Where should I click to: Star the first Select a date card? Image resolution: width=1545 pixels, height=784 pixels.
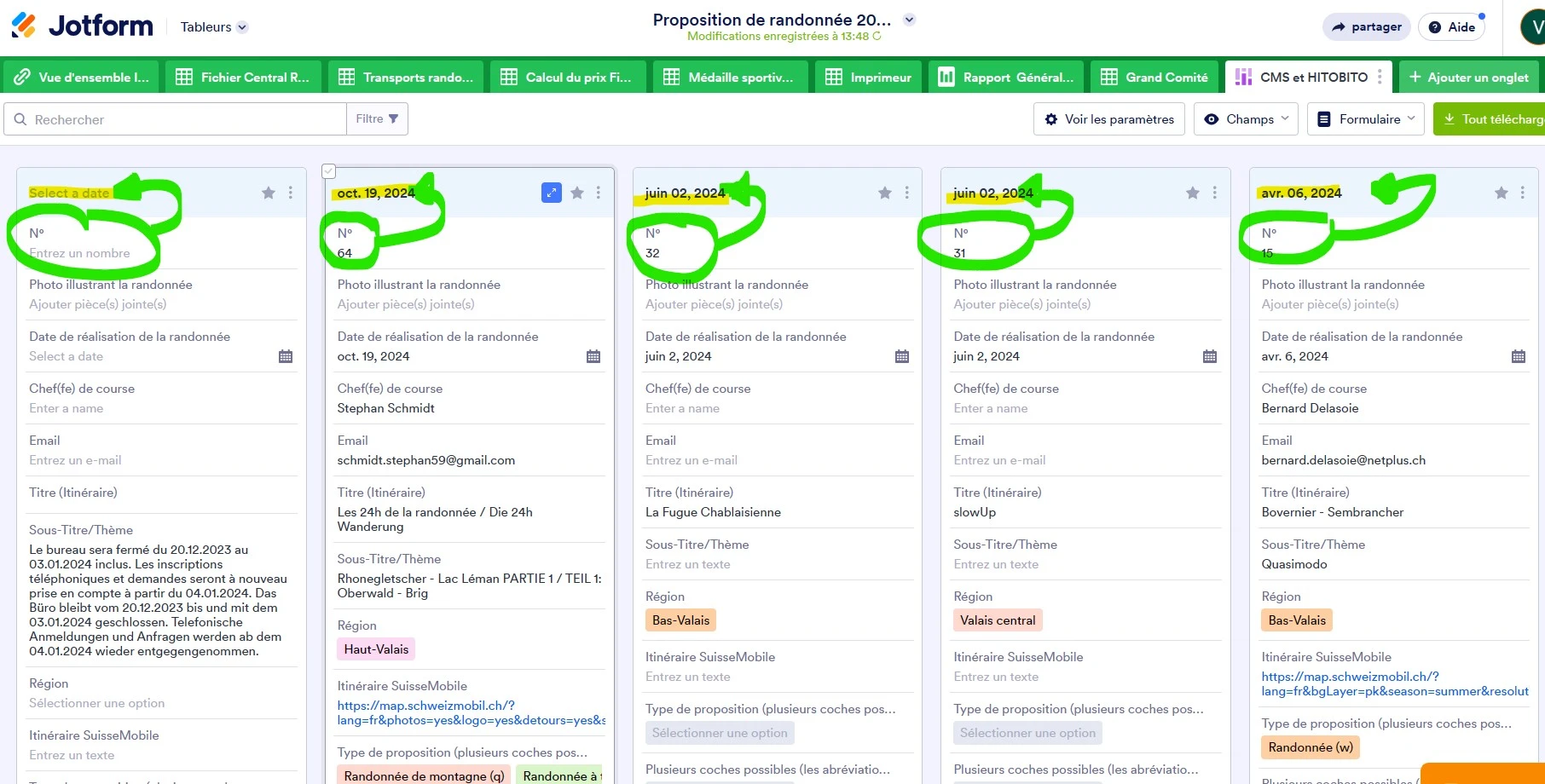tap(269, 193)
